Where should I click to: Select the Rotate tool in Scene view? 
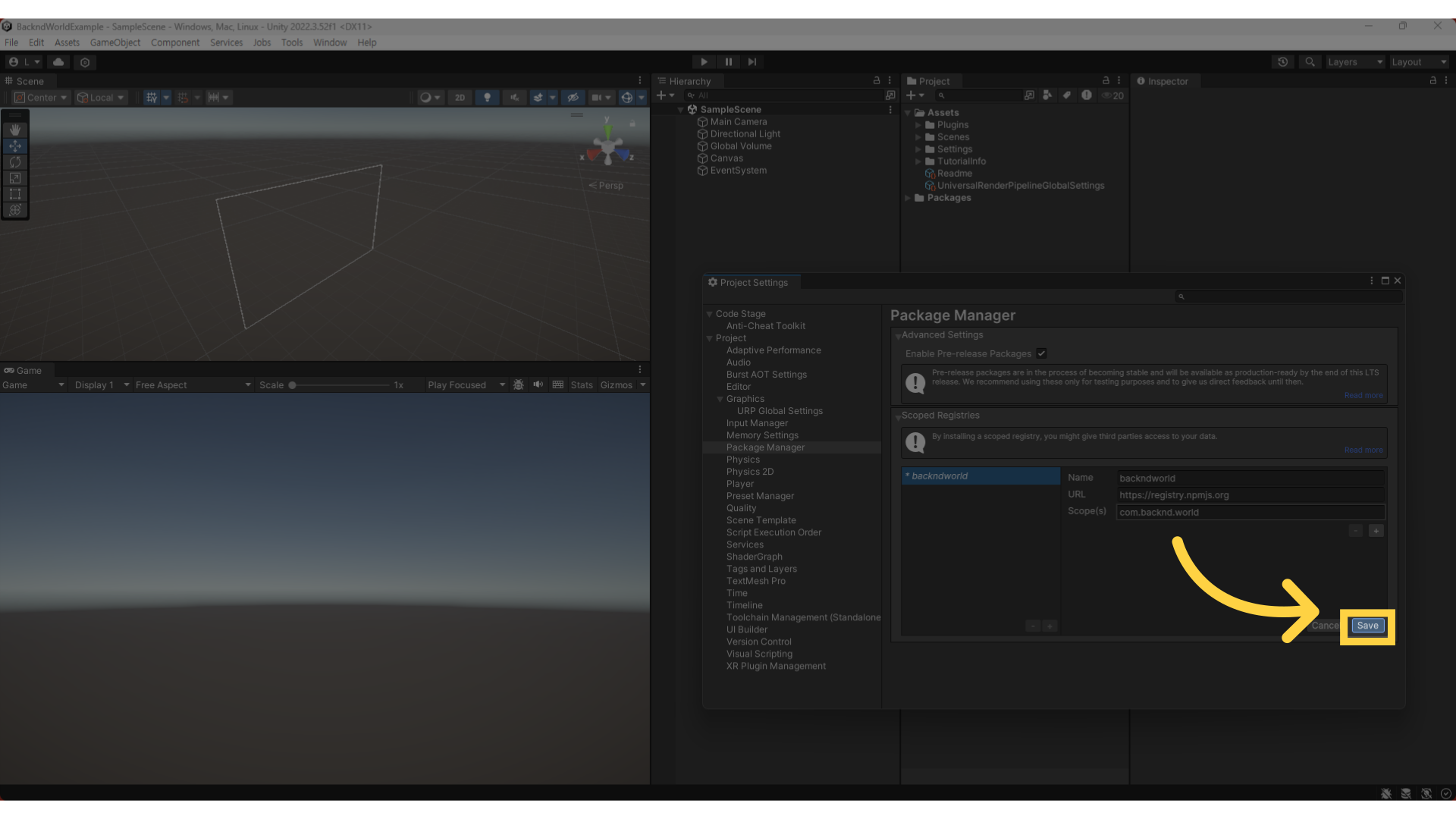[14, 162]
